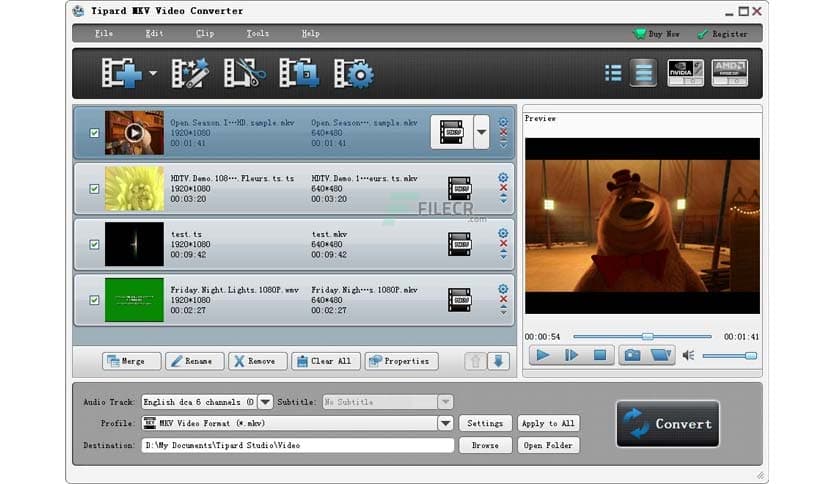Uncheck HDTV Demo Fleurs checkbox

coord(94,189)
